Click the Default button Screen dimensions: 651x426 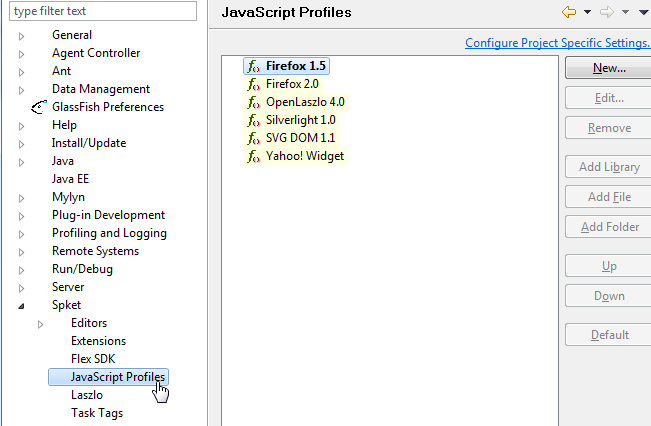(609, 335)
